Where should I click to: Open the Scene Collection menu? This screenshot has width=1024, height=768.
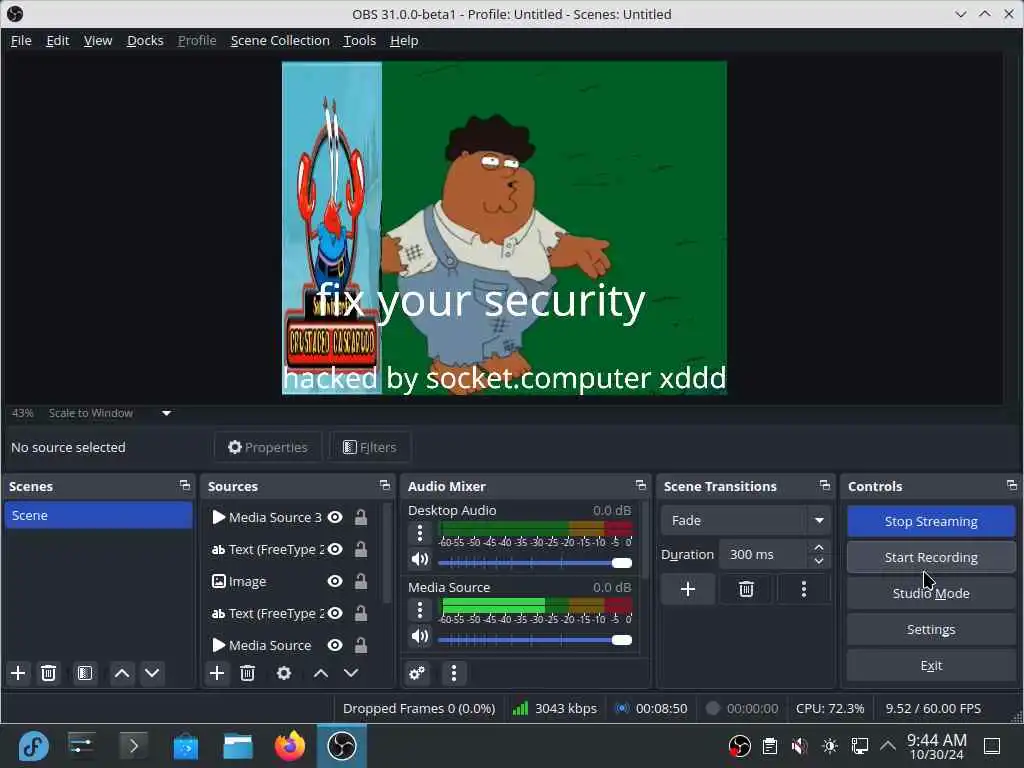pyautogui.click(x=280, y=40)
